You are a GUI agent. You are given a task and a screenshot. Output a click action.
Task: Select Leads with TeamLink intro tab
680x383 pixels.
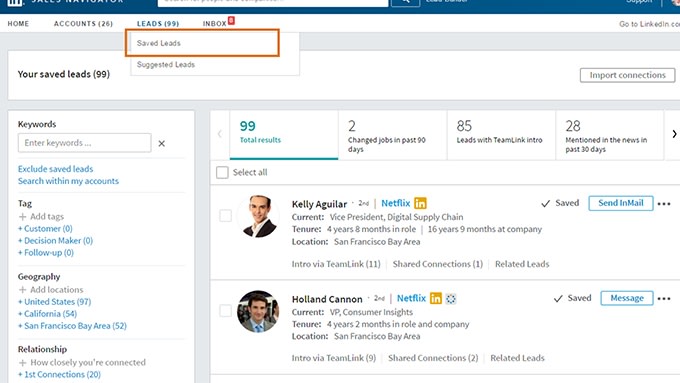pyautogui.click(x=501, y=134)
